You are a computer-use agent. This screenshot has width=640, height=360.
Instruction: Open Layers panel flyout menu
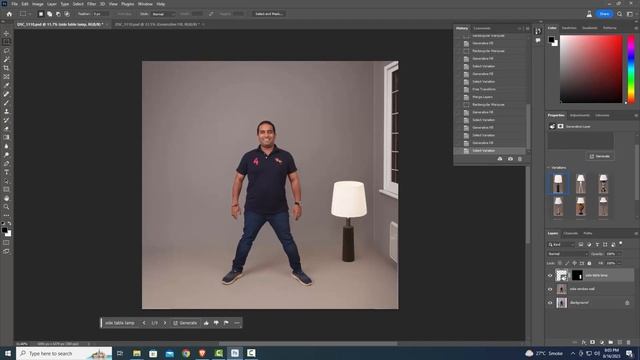click(x=636, y=233)
